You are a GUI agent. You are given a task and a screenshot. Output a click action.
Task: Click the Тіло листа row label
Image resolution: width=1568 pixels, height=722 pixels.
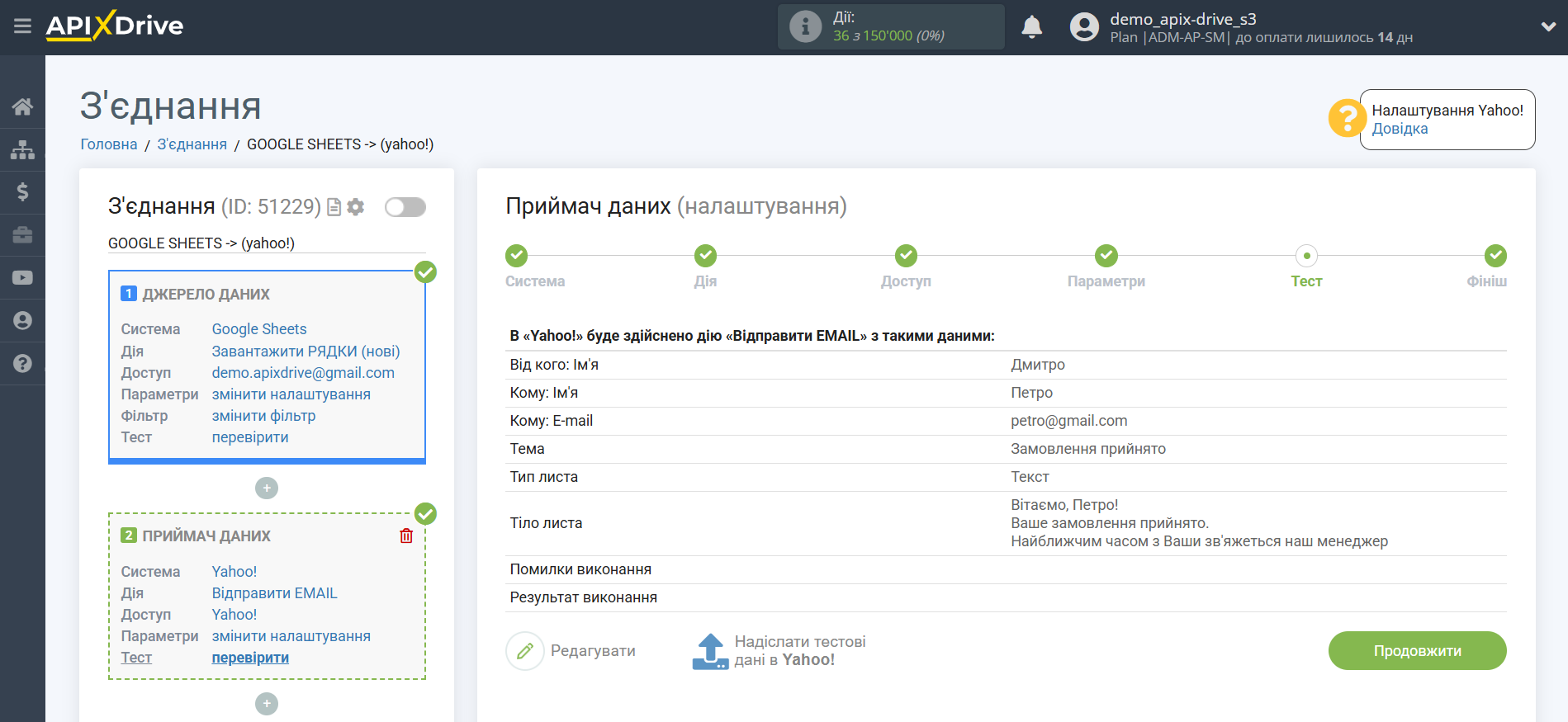click(x=546, y=523)
